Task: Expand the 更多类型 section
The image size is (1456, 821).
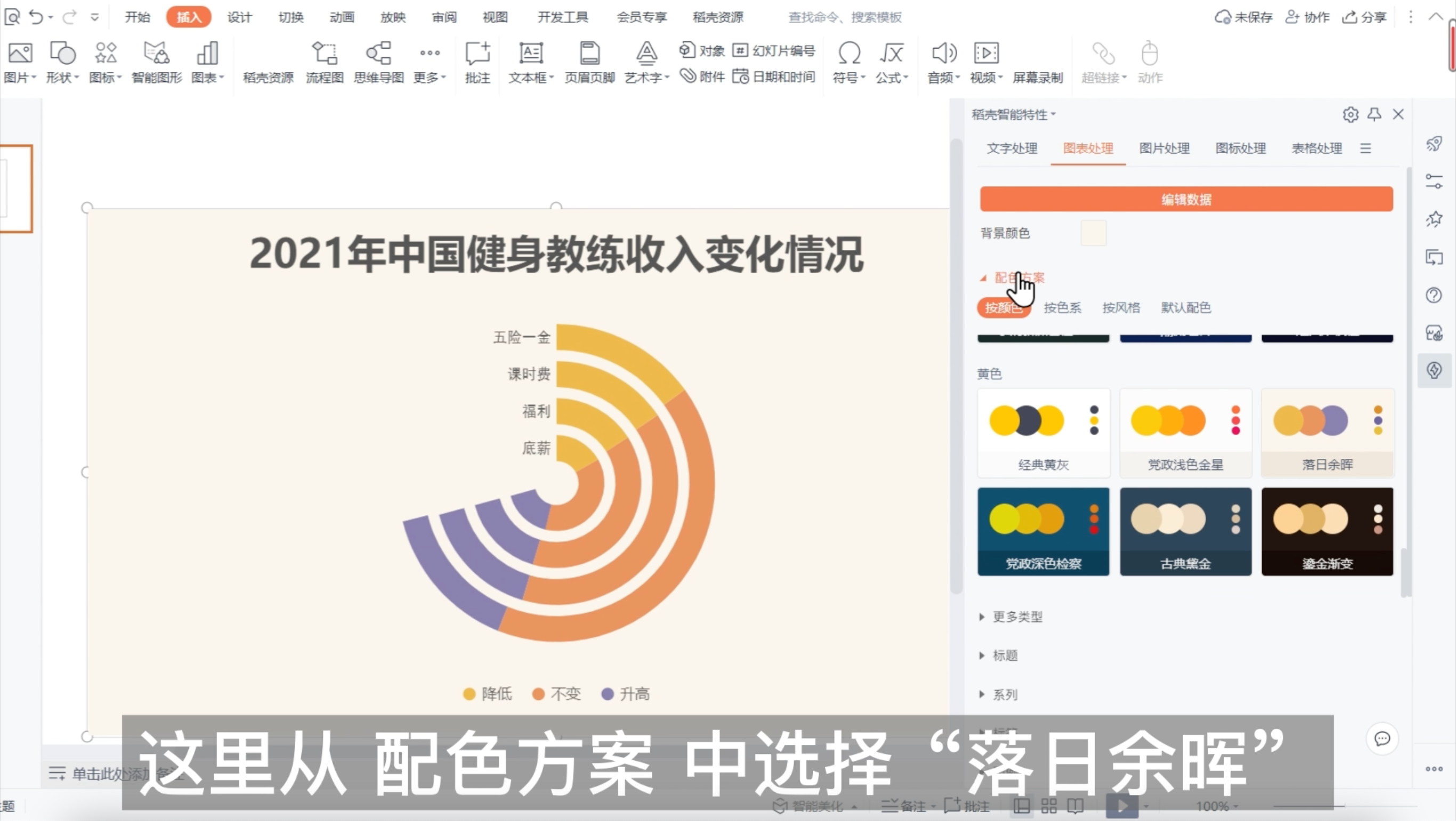Action: [982, 616]
